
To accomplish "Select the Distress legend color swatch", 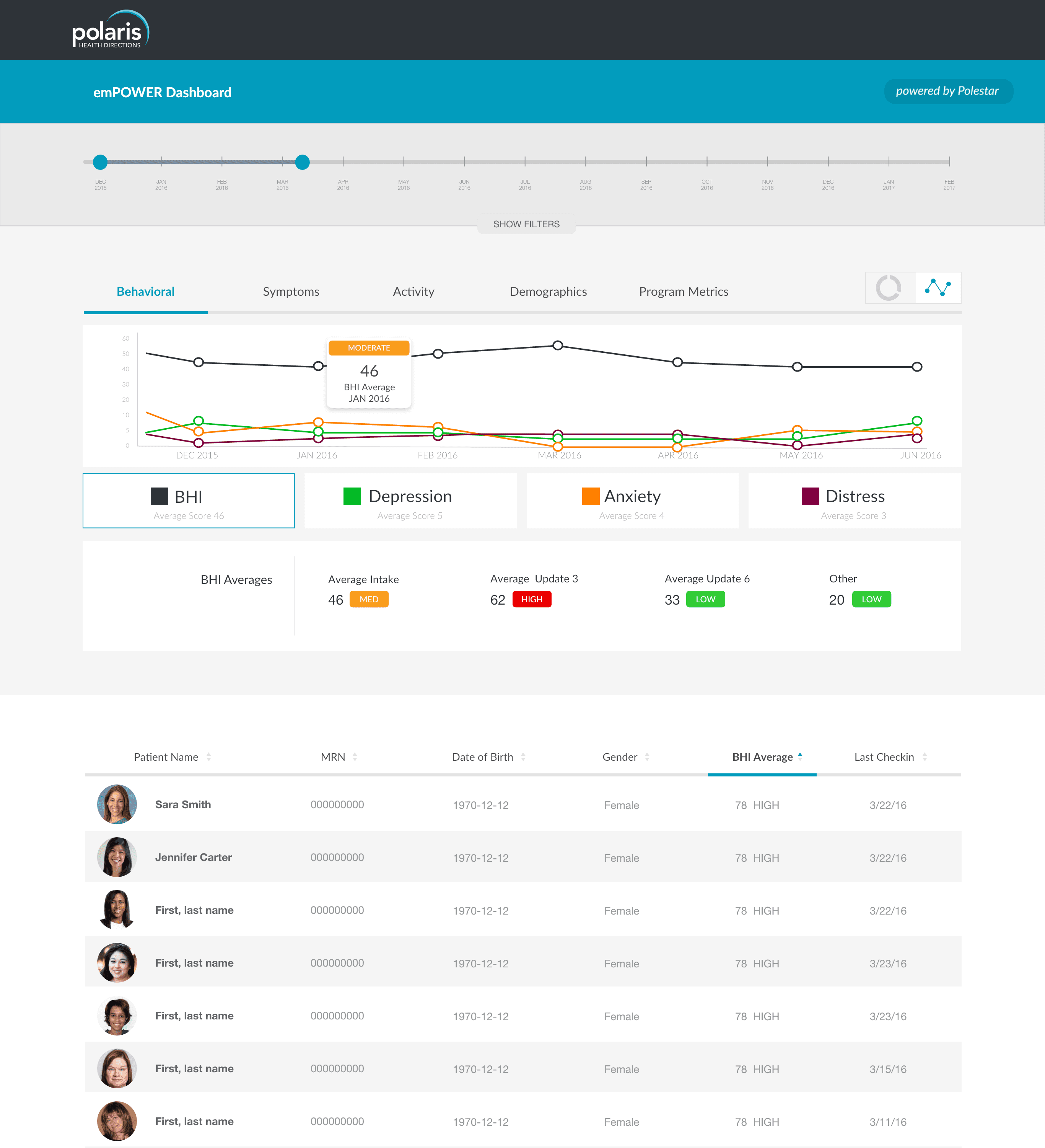I will tap(810, 496).
